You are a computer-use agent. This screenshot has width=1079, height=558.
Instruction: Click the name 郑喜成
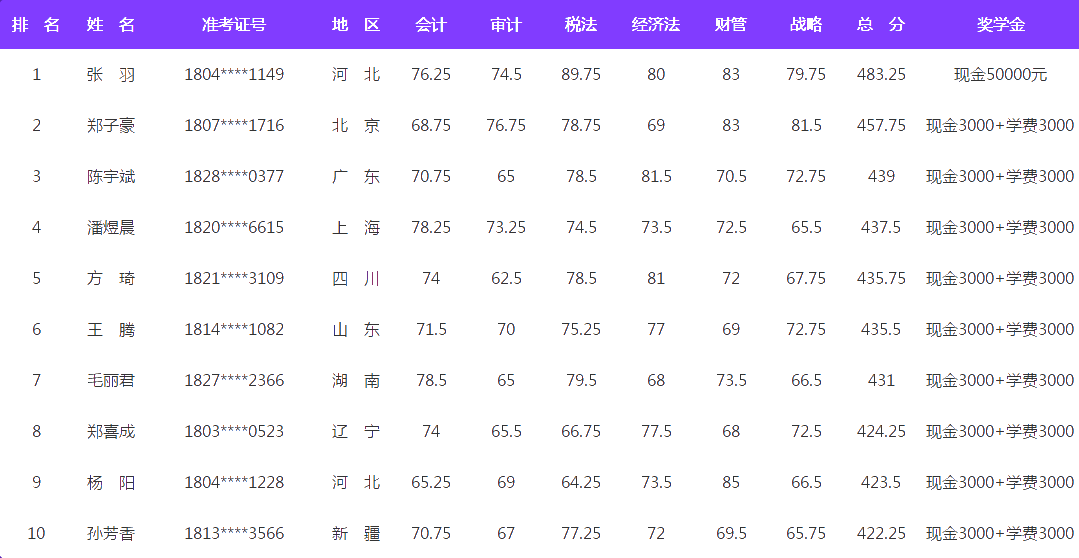[110, 431]
